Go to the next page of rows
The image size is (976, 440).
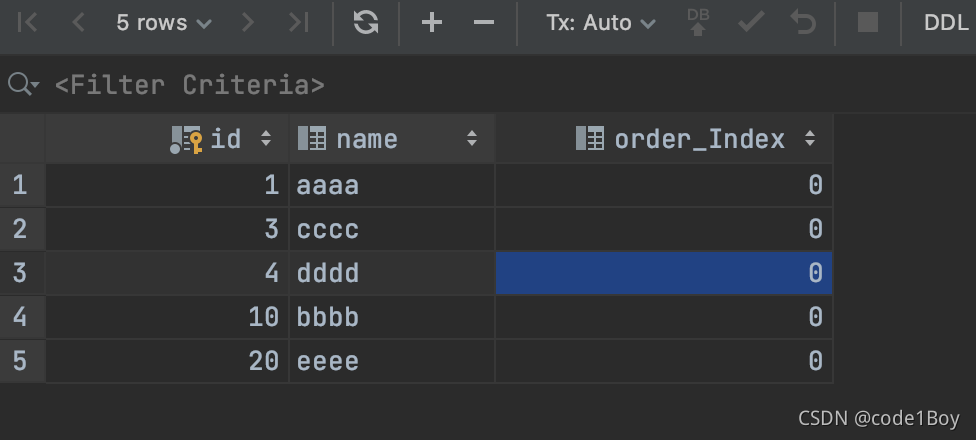[x=248, y=23]
